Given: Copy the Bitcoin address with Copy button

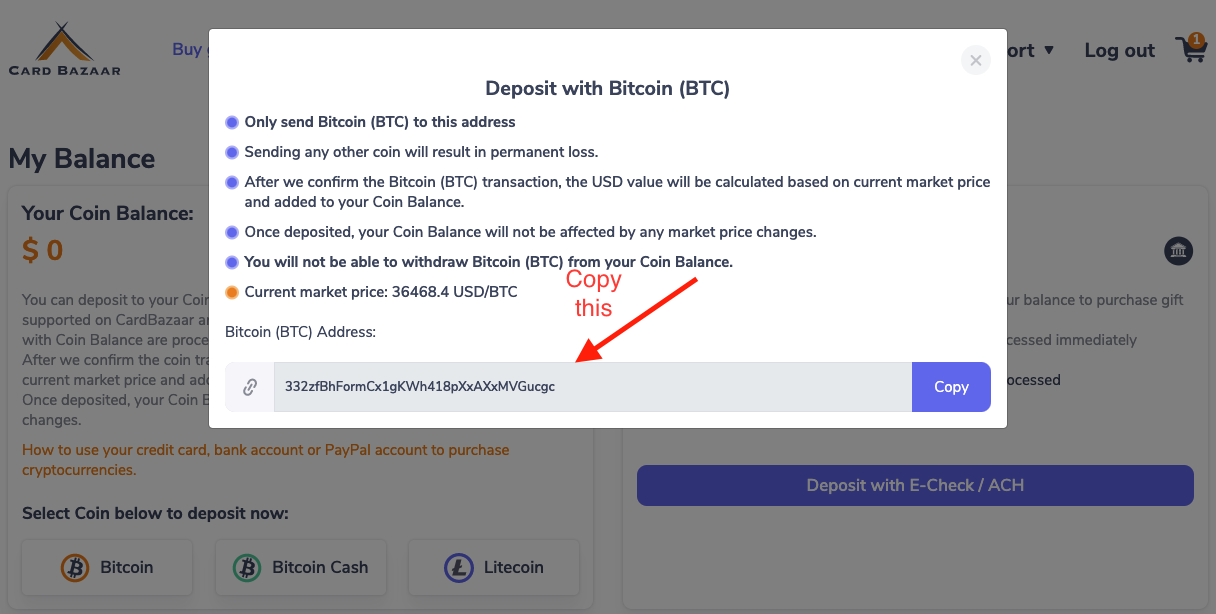Looking at the screenshot, I should [951, 387].
